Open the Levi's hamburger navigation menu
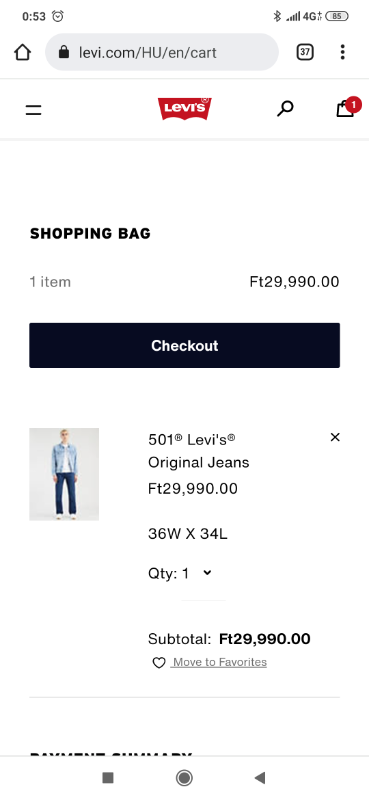Image resolution: width=369 pixels, height=800 pixels. pos(34,109)
